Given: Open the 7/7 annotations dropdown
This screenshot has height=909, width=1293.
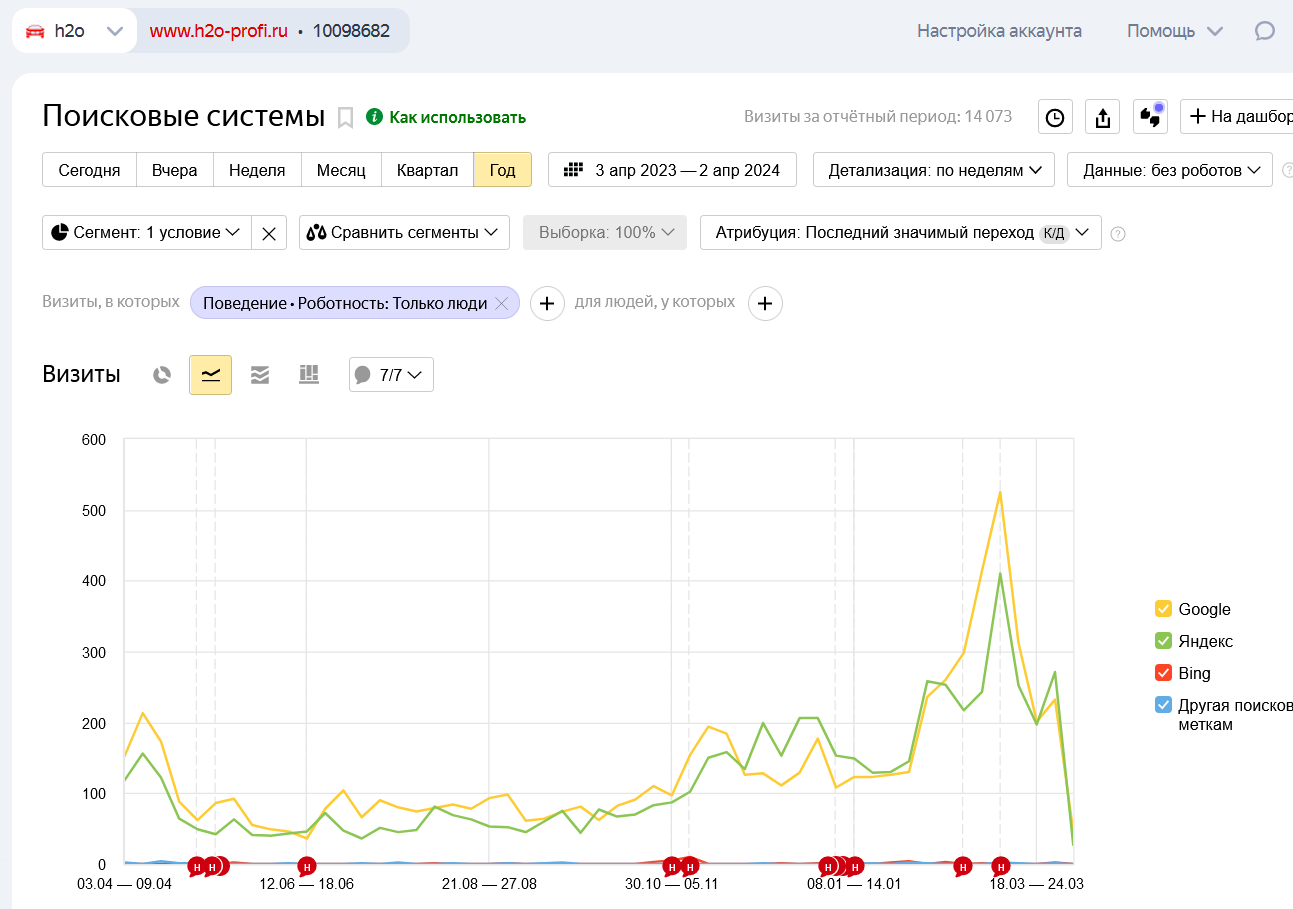Looking at the screenshot, I should 391,375.
